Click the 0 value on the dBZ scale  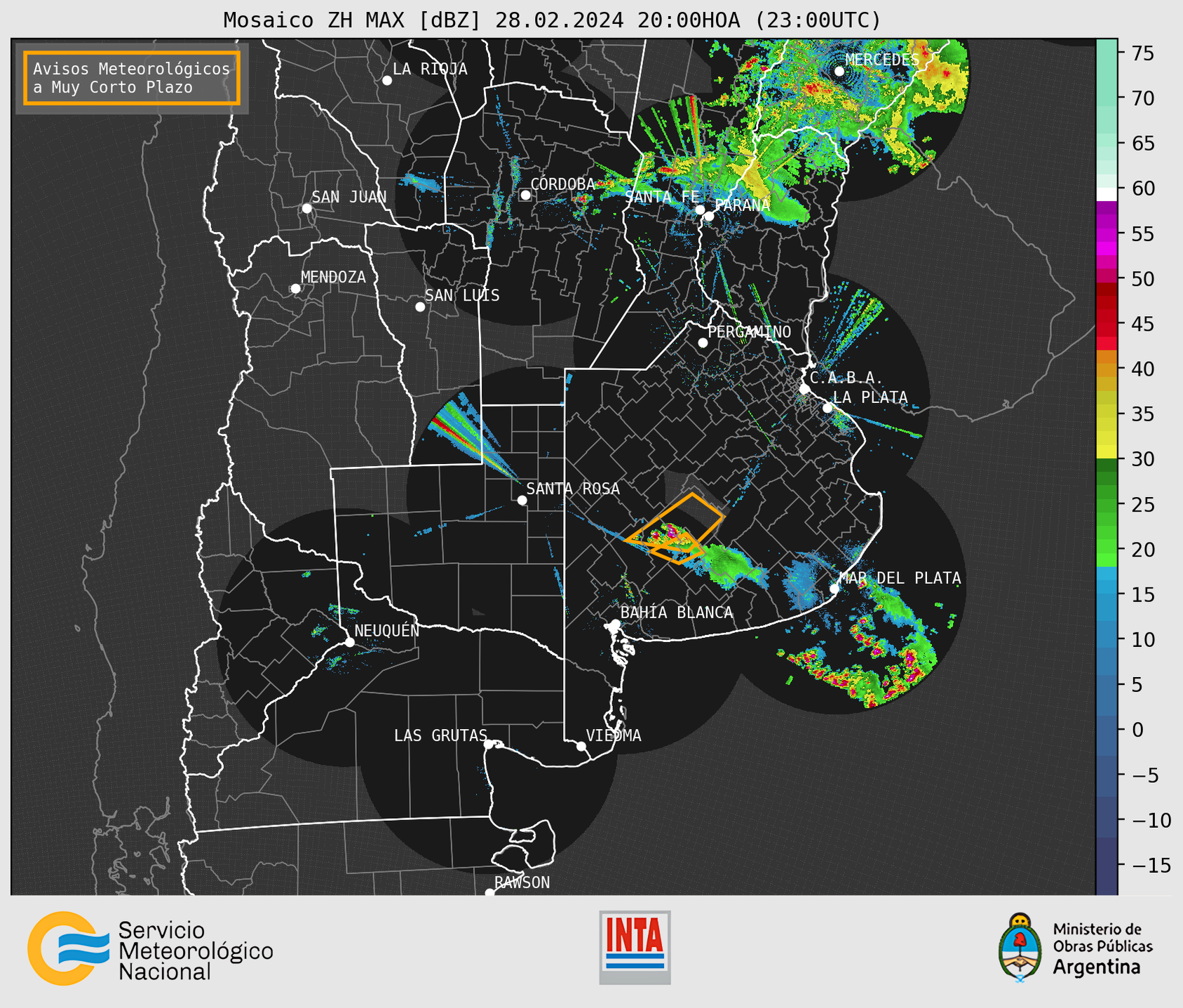pos(1137,730)
